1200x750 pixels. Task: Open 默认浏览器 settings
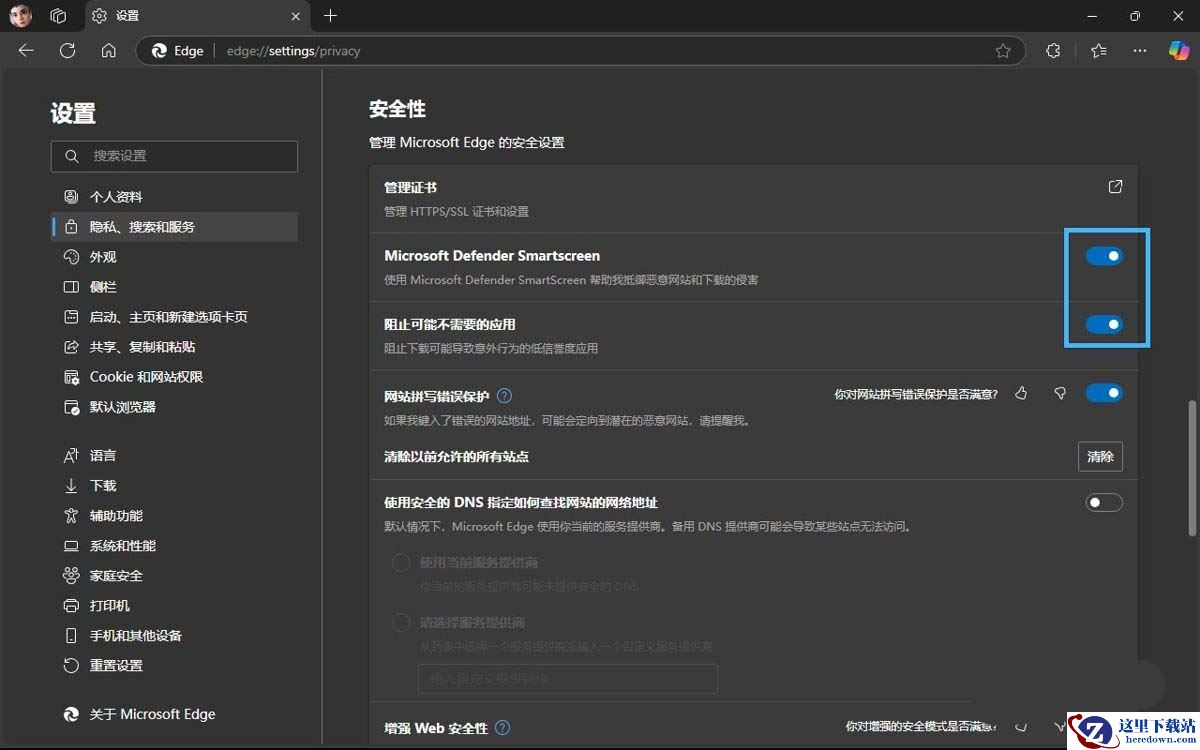(x=174, y=407)
